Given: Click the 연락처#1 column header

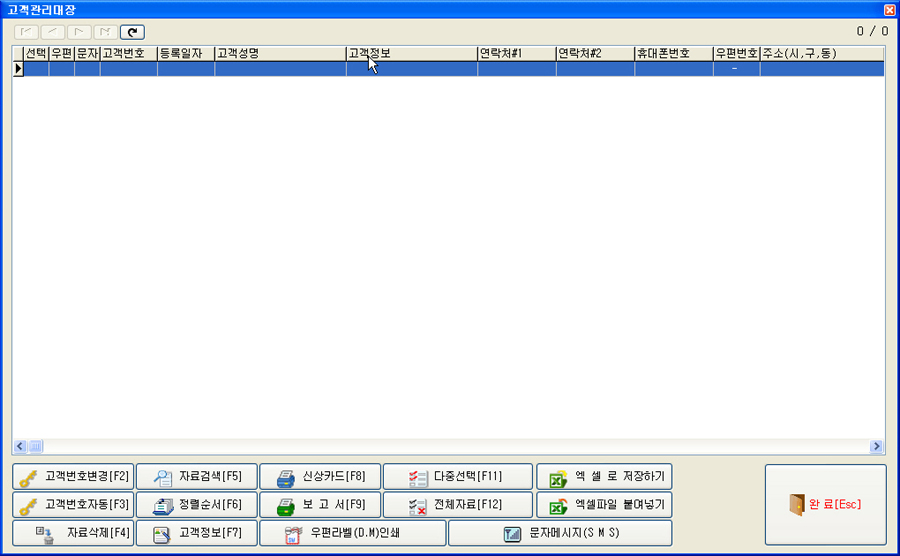Looking at the screenshot, I should coord(517,53).
